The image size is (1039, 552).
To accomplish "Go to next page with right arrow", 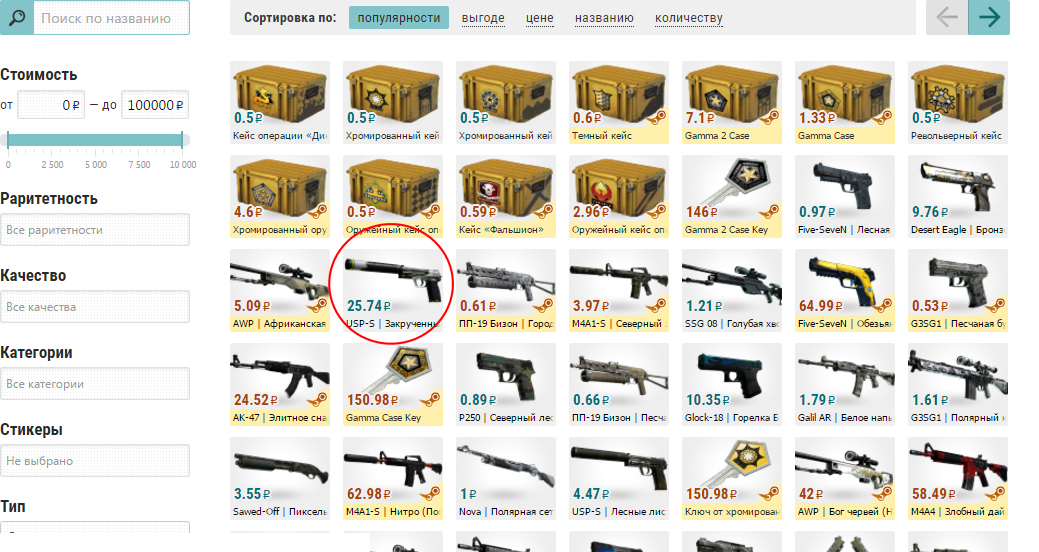I will tap(989, 17).
